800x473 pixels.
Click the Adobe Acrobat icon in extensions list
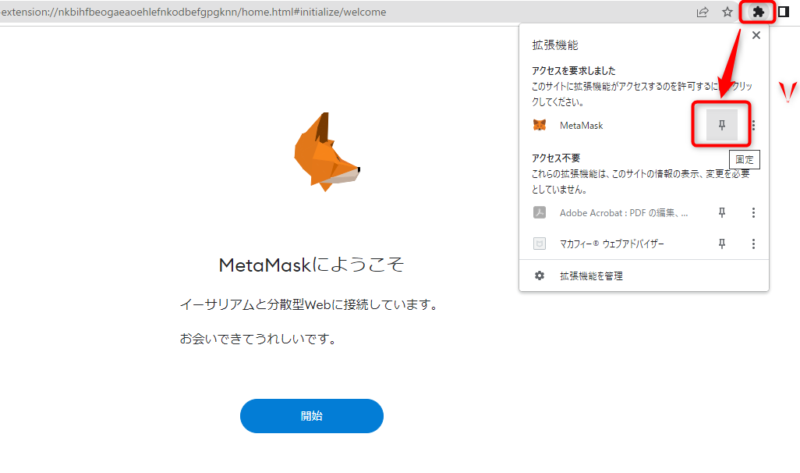coord(539,213)
